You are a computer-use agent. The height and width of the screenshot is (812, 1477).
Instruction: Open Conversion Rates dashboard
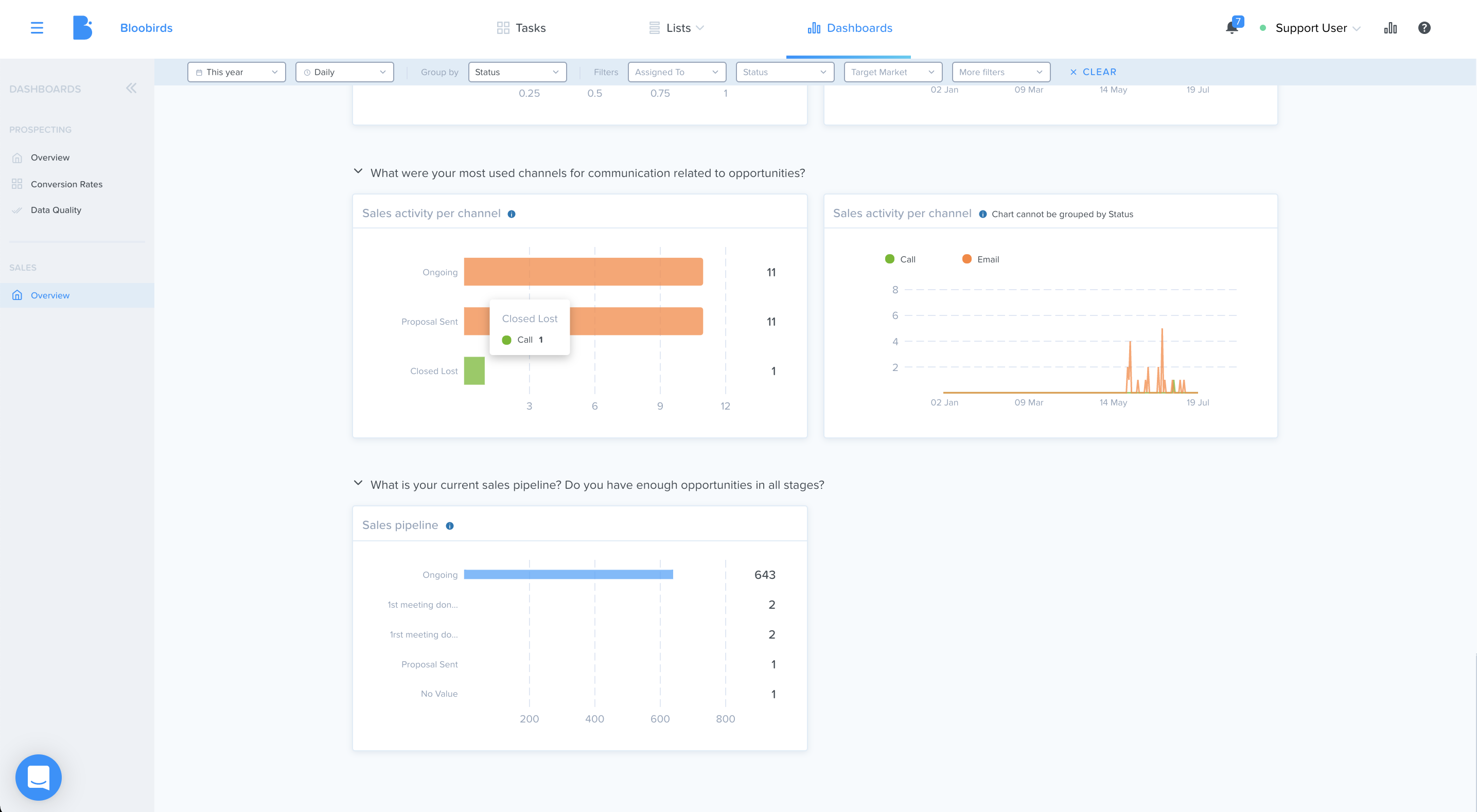point(66,184)
